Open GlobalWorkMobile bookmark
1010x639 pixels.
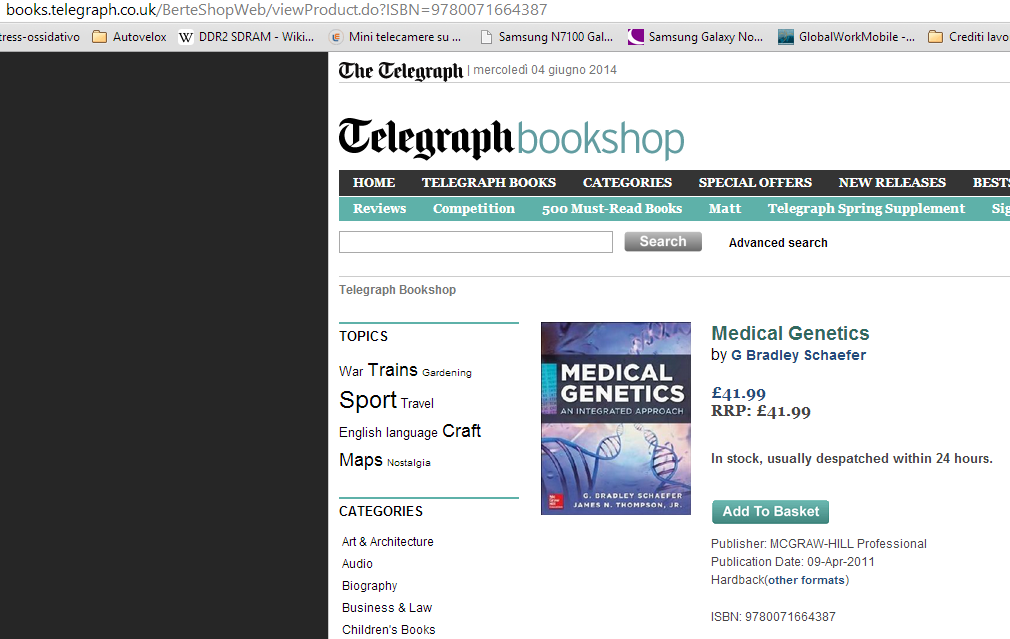(846, 37)
